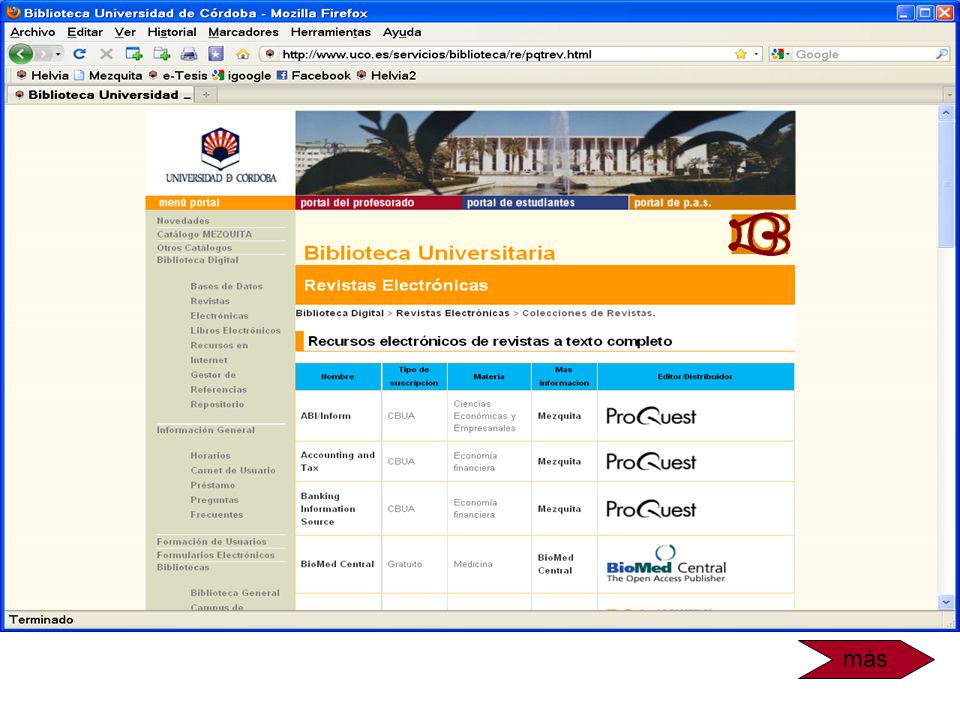Image resolution: width=960 pixels, height=720 pixels.
Task: Click the forward navigation arrow
Action: pos(42,54)
